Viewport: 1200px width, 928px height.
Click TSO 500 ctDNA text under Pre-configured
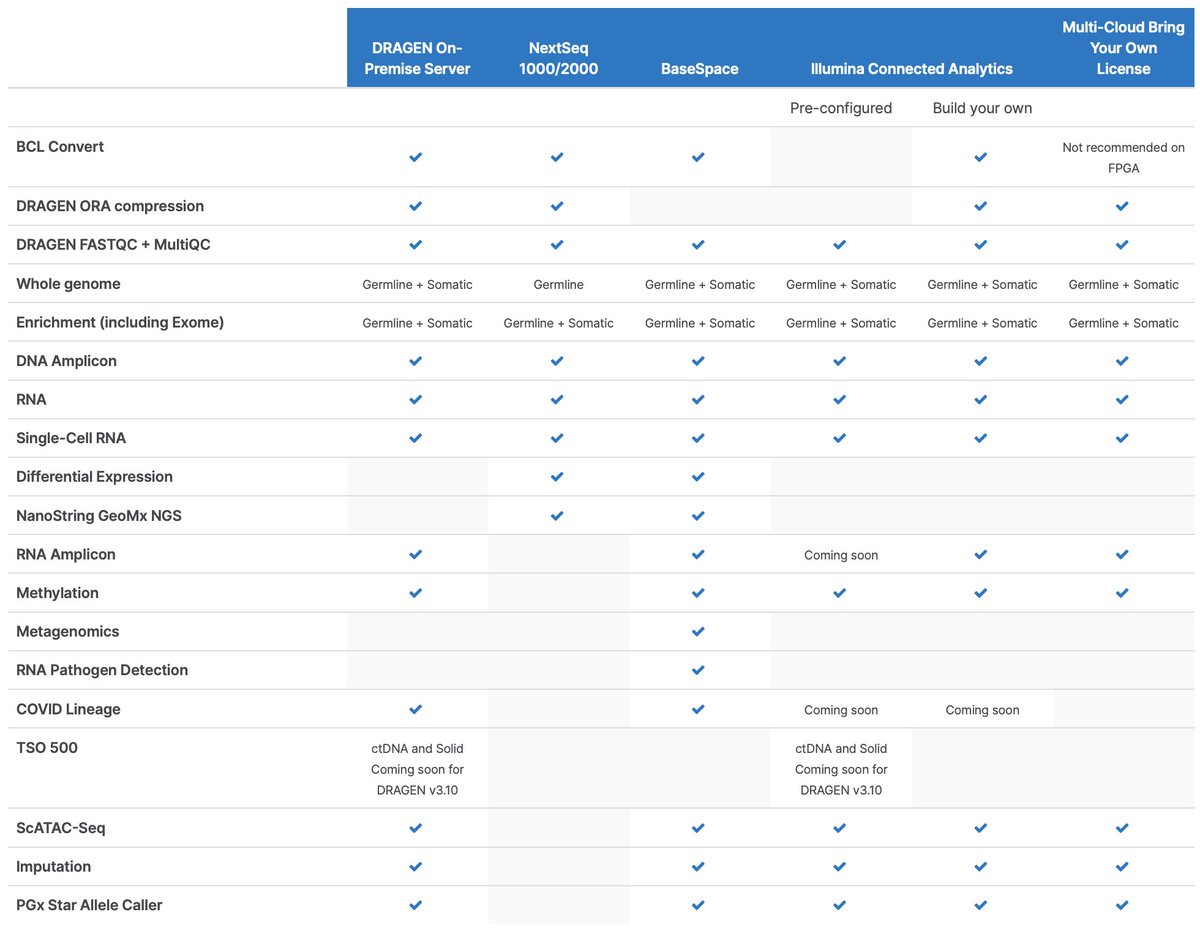pyautogui.click(x=841, y=769)
